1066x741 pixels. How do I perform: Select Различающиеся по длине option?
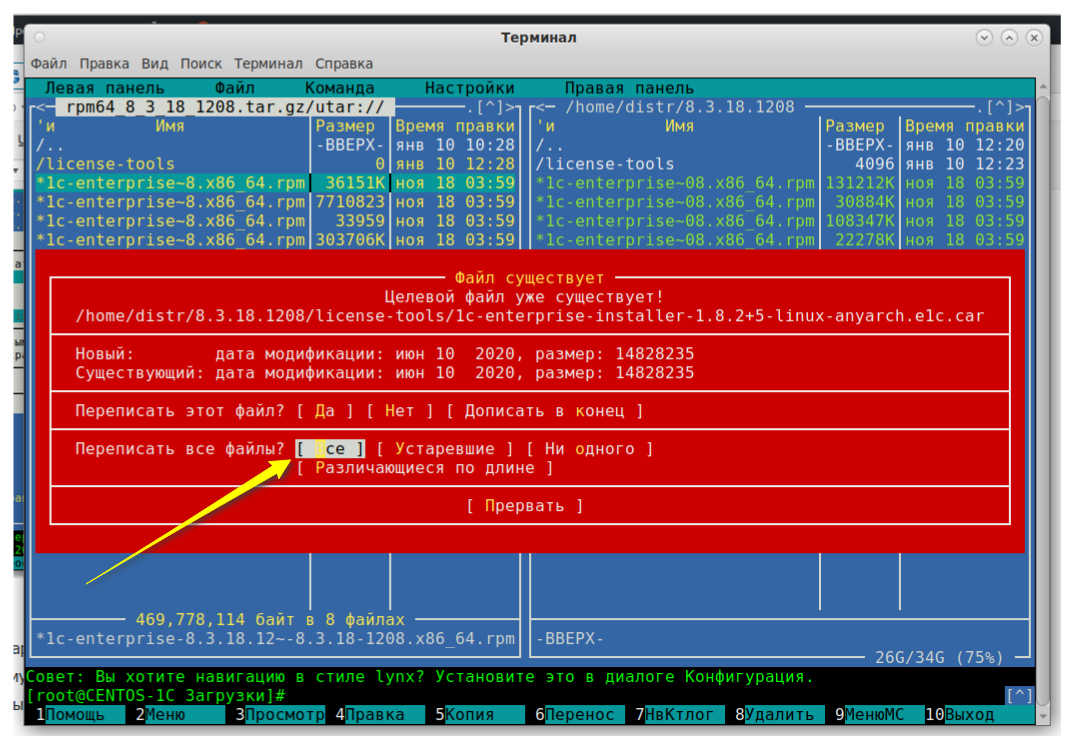pos(425,468)
